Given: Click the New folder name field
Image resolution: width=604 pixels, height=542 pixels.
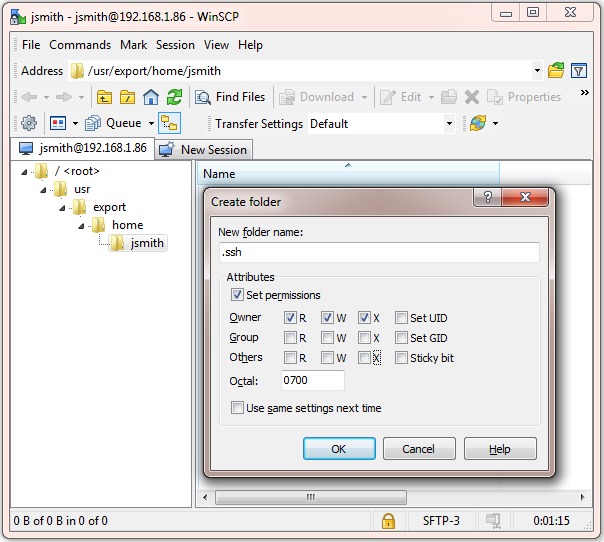Looking at the screenshot, I should coord(379,252).
